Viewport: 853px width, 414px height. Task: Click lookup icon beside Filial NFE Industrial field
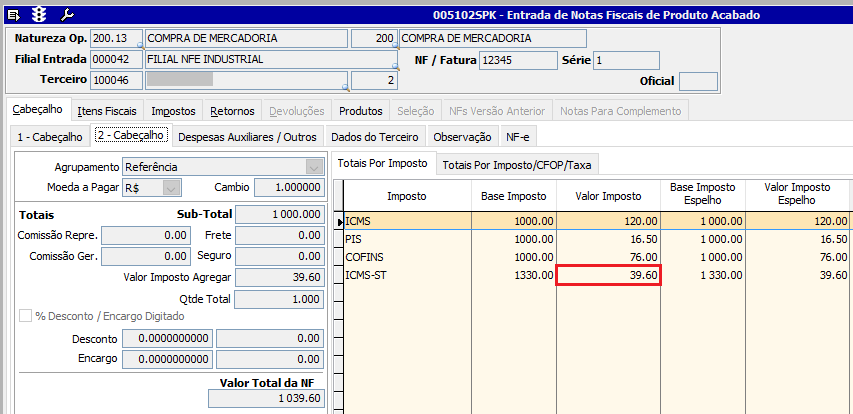click(397, 66)
